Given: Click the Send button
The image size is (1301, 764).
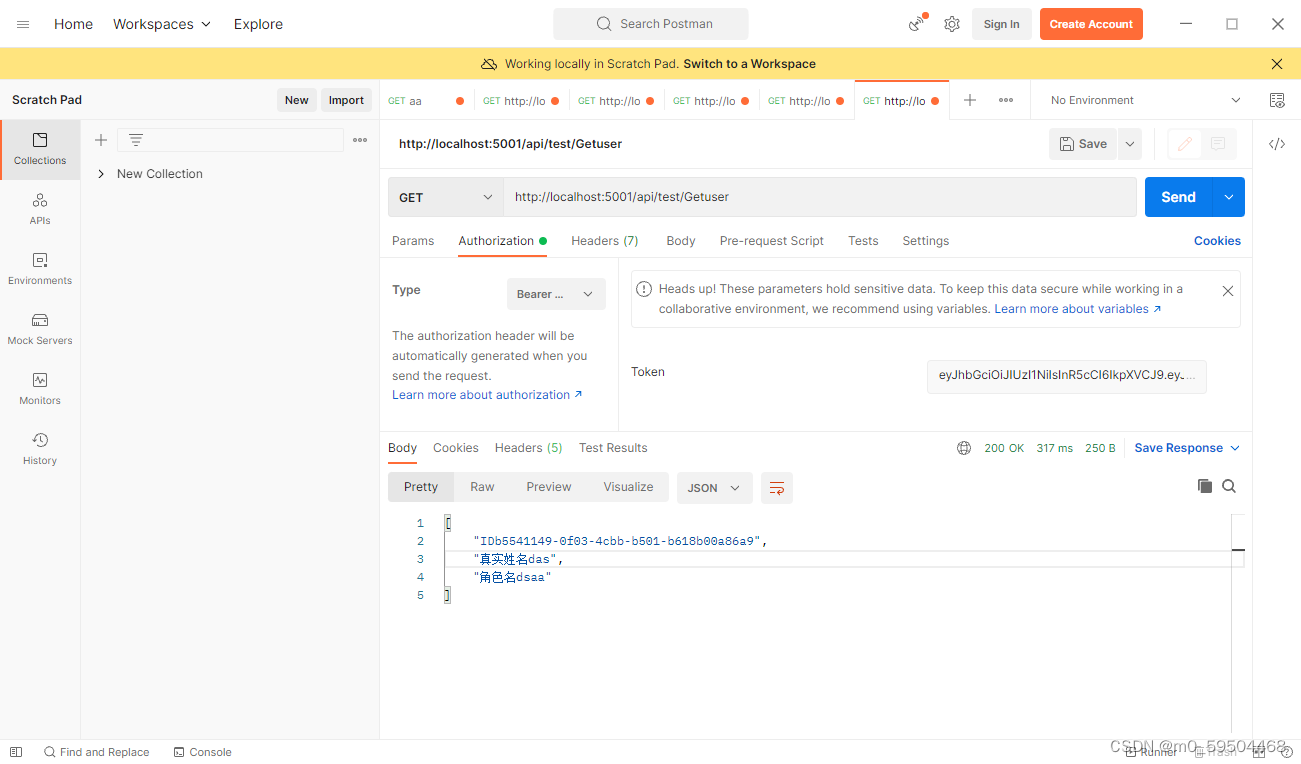Looking at the screenshot, I should (x=1178, y=197).
